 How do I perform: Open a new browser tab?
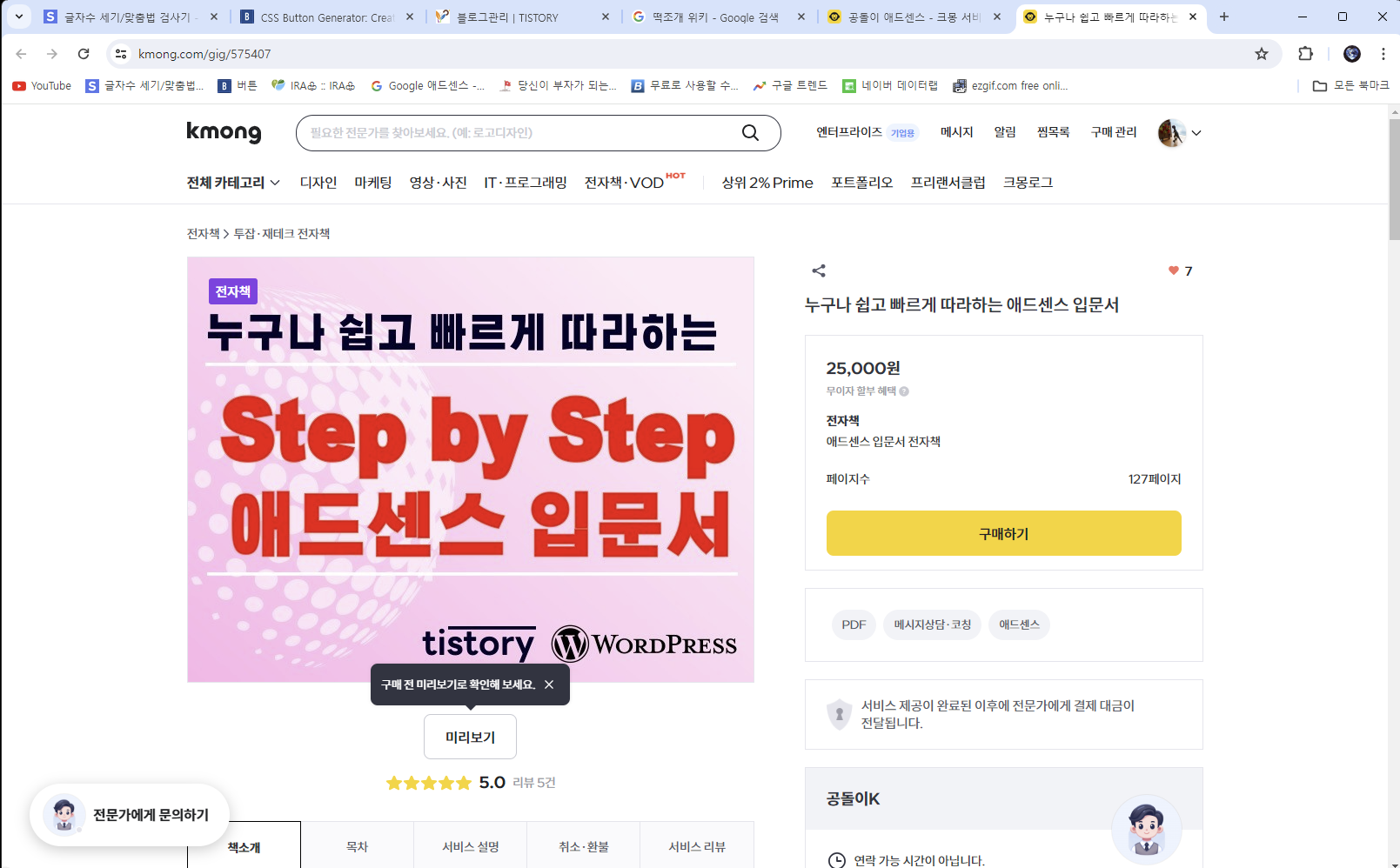1224,17
